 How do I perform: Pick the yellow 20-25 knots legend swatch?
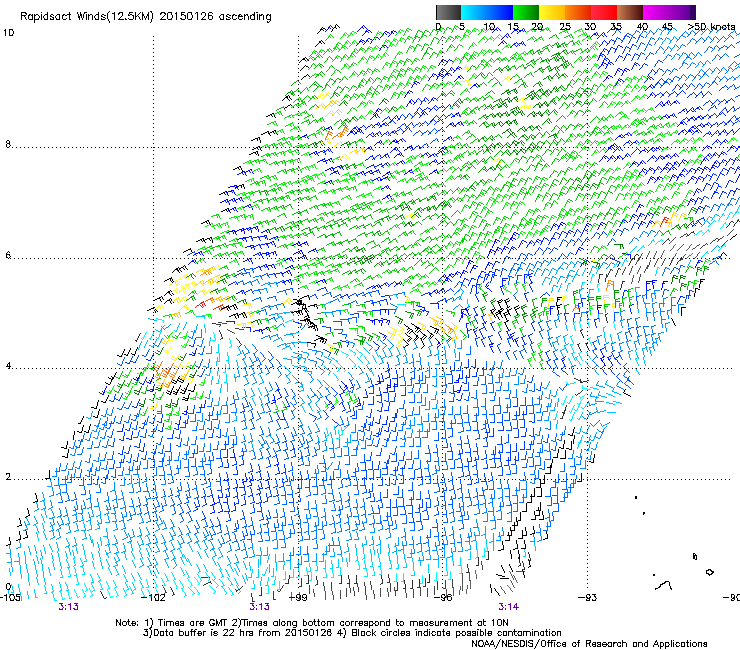tap(552, 12)
